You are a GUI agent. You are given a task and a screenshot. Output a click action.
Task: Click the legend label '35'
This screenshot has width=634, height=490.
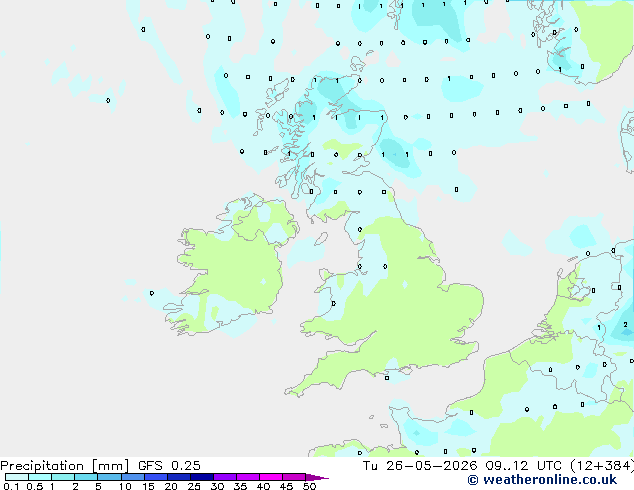pos(240,486)
